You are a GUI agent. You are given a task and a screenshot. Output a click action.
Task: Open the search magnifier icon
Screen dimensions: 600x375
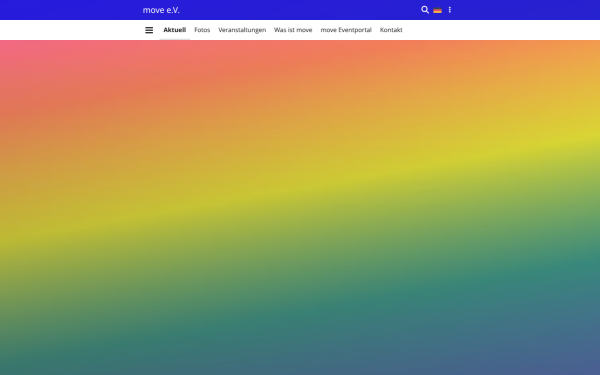point(425,10)
